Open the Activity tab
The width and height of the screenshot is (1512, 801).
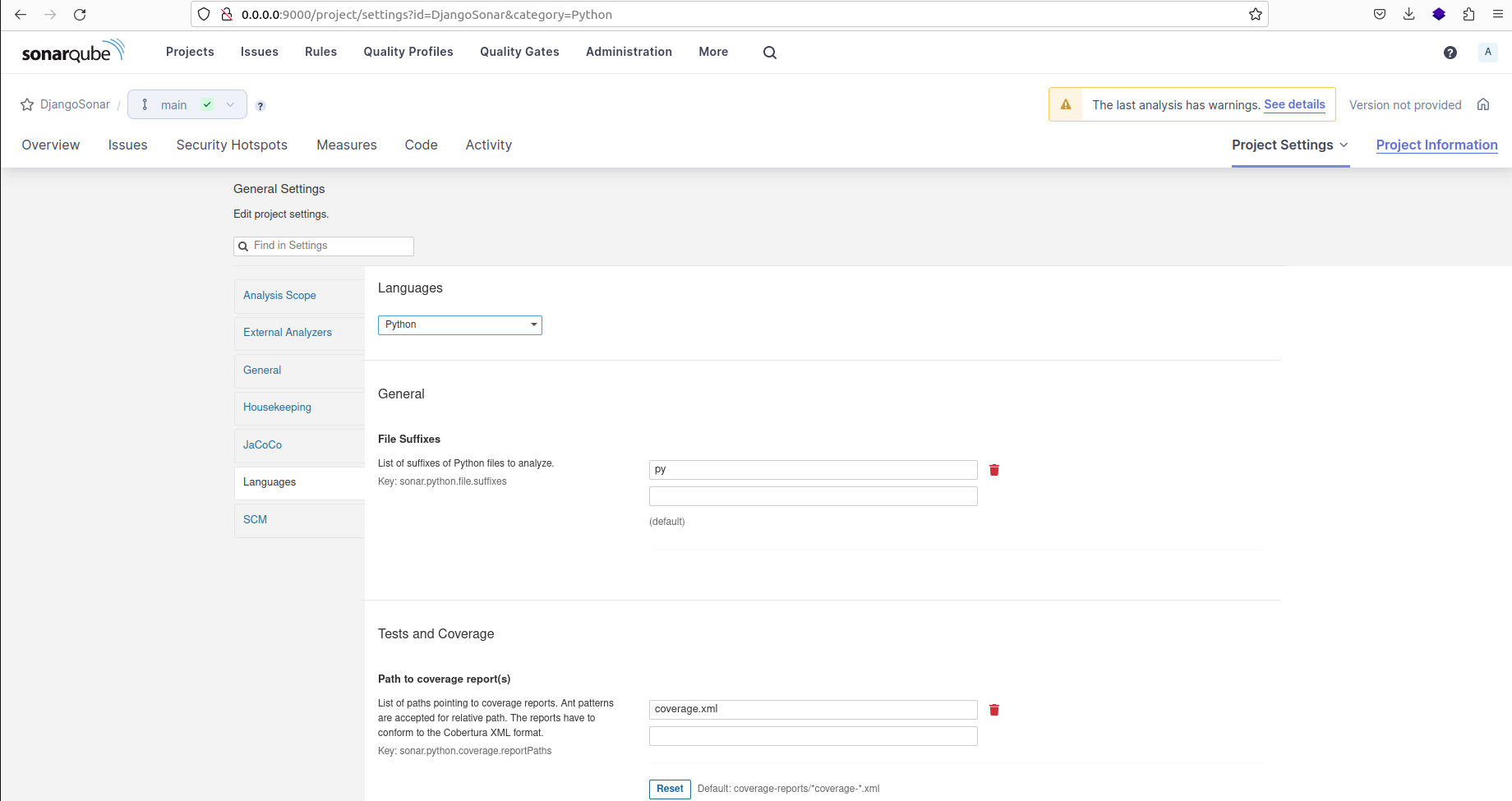click(489, 145)
